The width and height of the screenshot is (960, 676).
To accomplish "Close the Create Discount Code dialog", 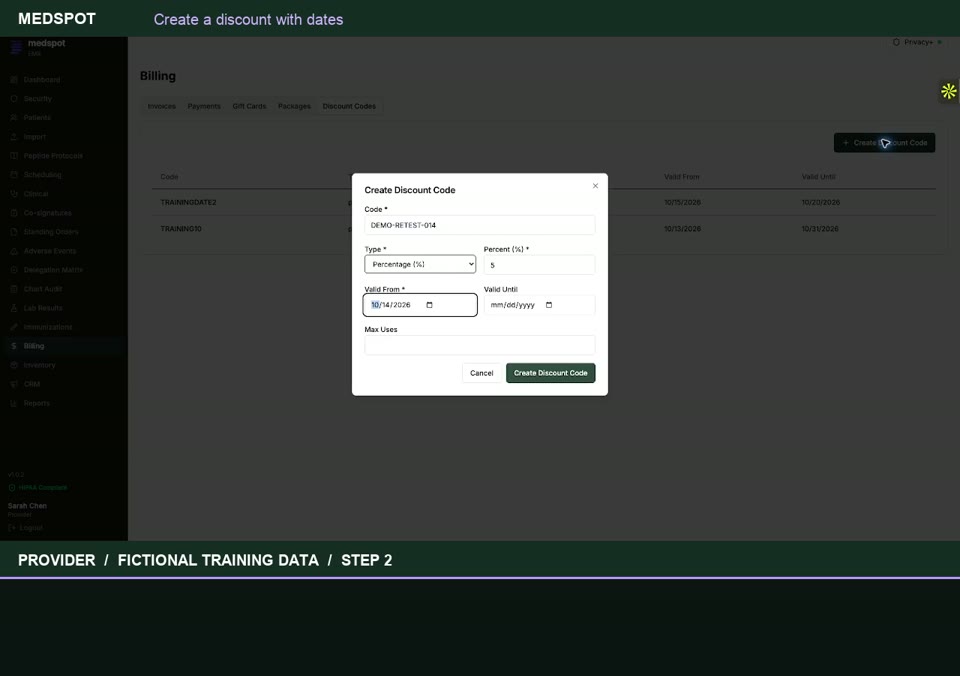I will [595, 186].
